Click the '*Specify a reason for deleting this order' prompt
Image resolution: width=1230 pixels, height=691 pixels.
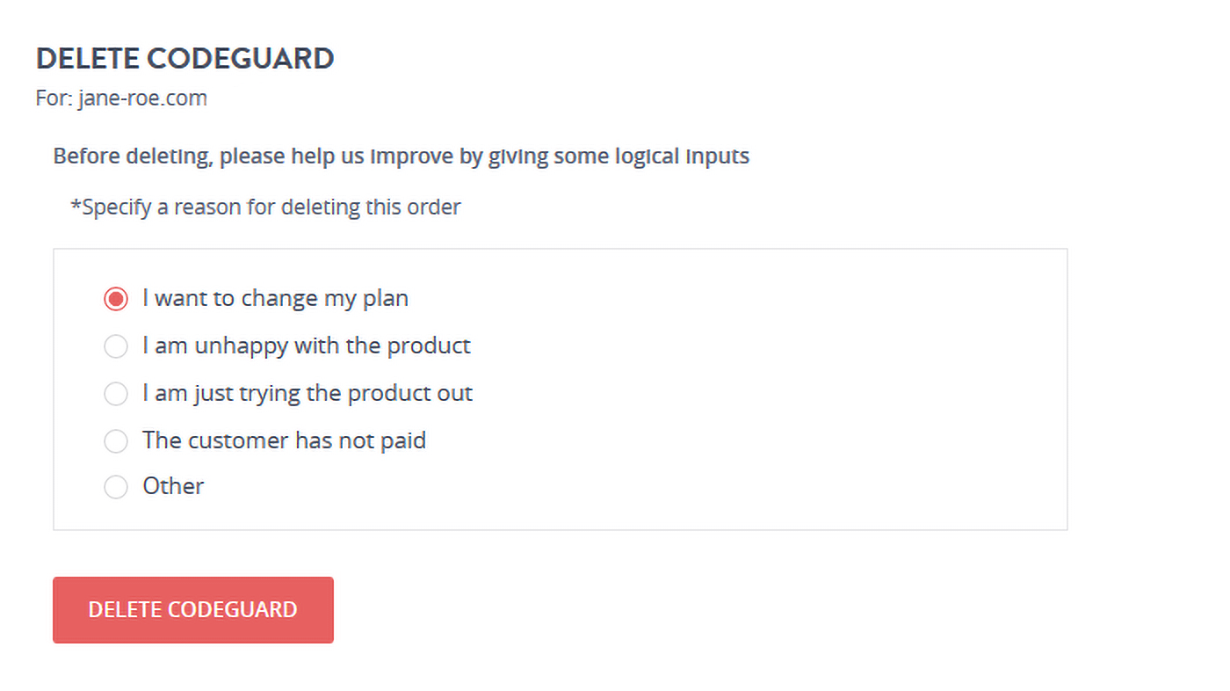[x=265, y=208]
